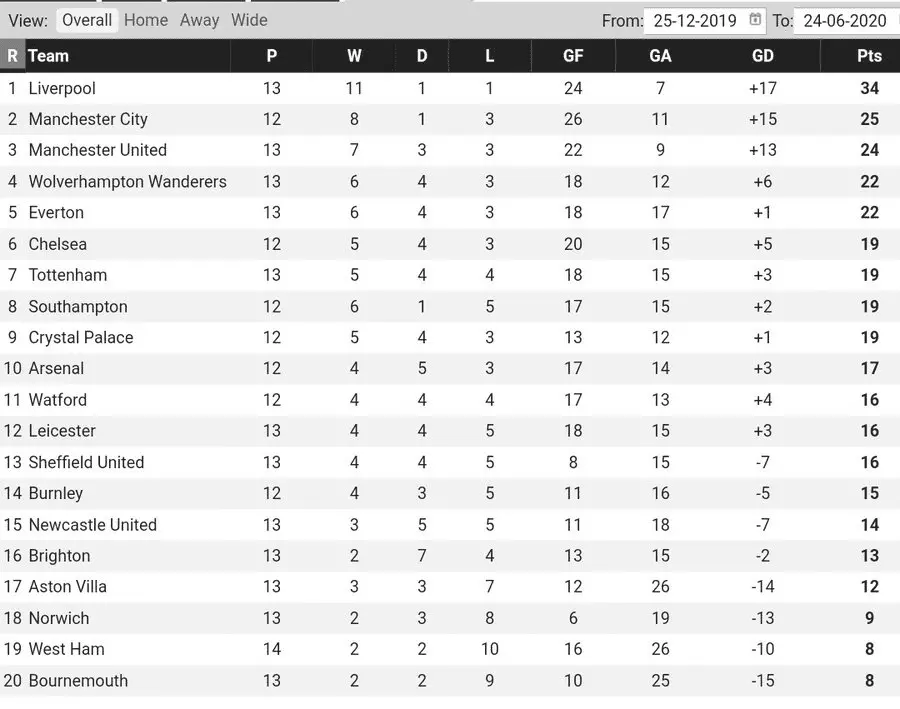900x709 pixels.
Task: Click the W column header
Action: pyautogui.click(x=354, y=56)
